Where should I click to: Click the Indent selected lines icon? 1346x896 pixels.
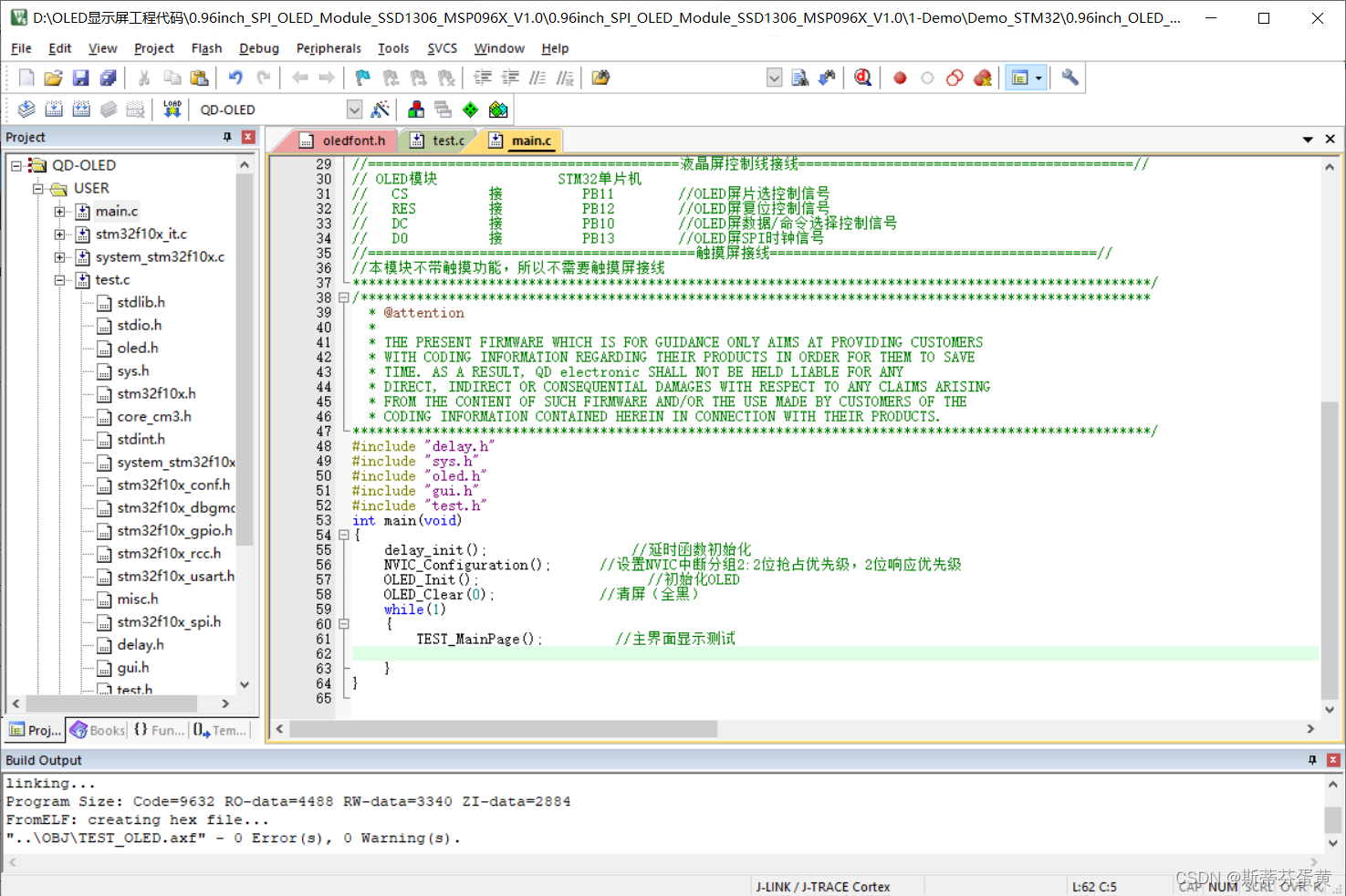(x=483, y=78)
